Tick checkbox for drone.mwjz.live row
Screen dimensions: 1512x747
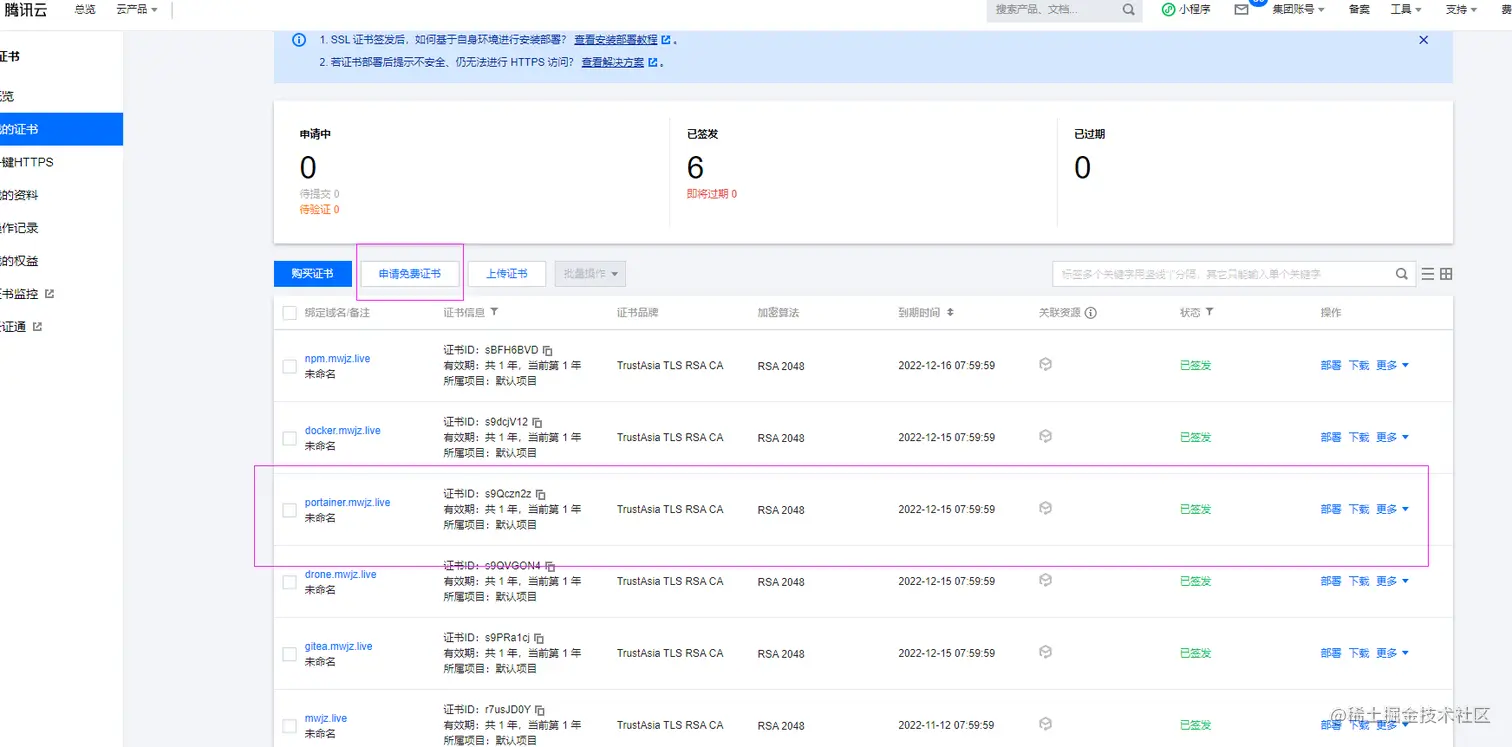pyautogui.click(x=289, y=582)
